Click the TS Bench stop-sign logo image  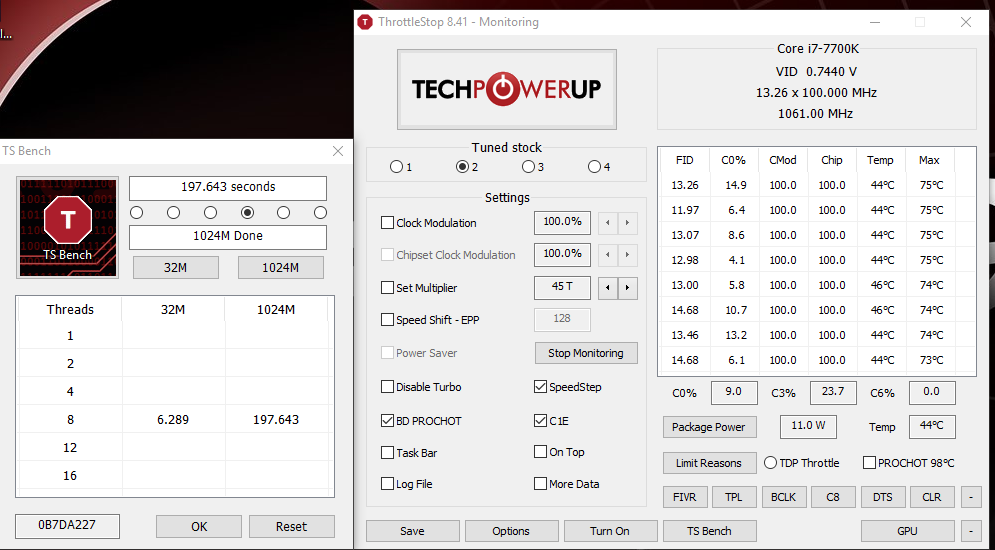tap(67, 228)
